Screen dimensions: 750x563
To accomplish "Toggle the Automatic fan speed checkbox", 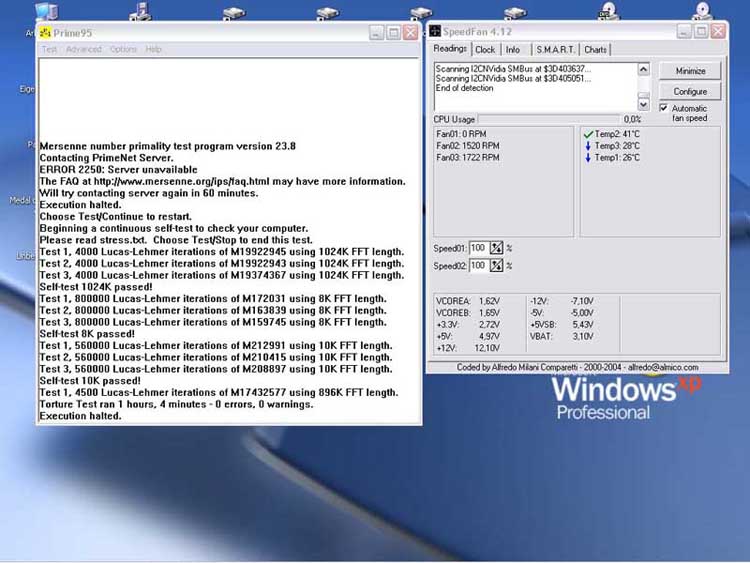I will pos(664,108).
